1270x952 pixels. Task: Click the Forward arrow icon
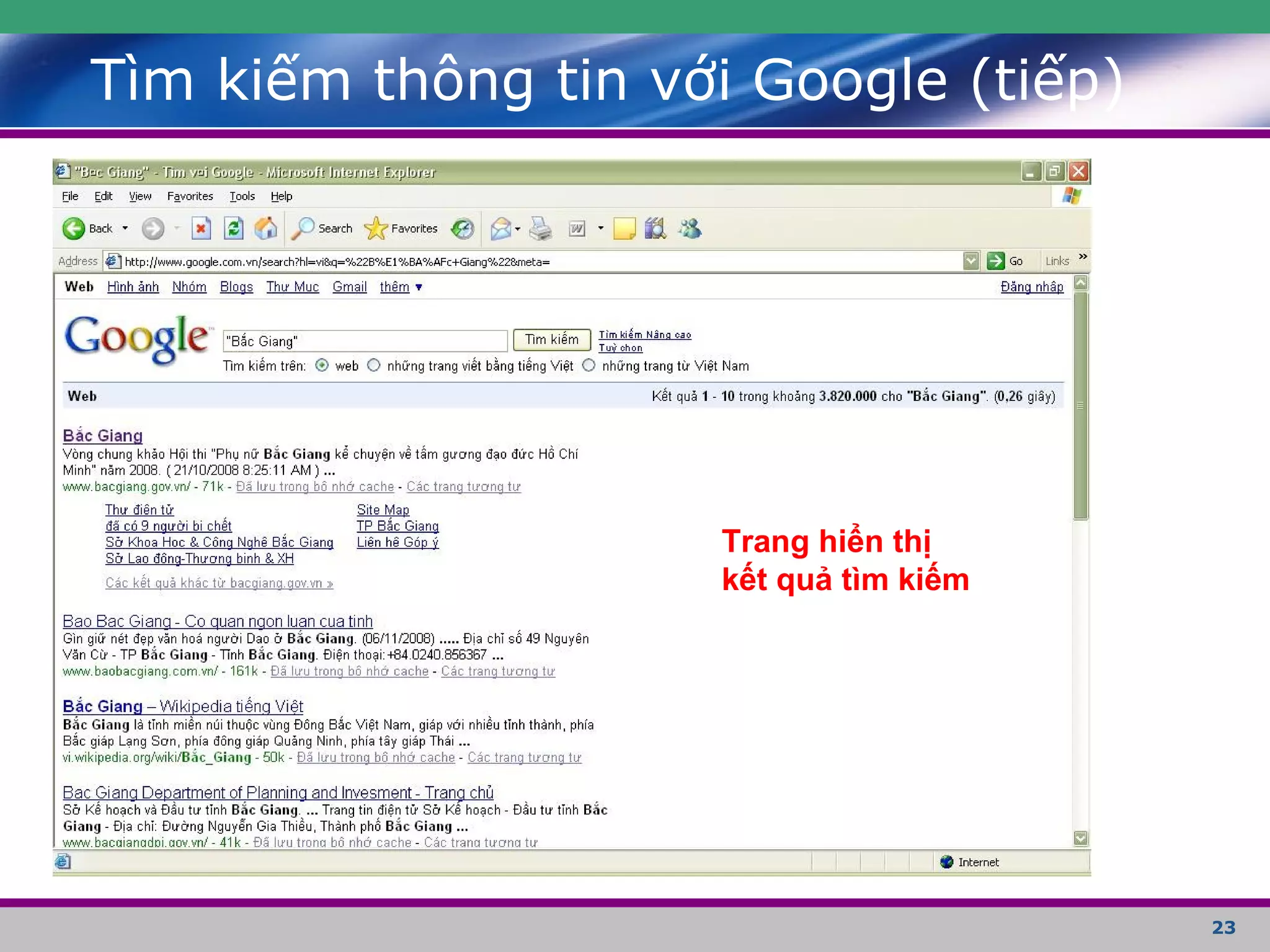(x=153, y=229)
